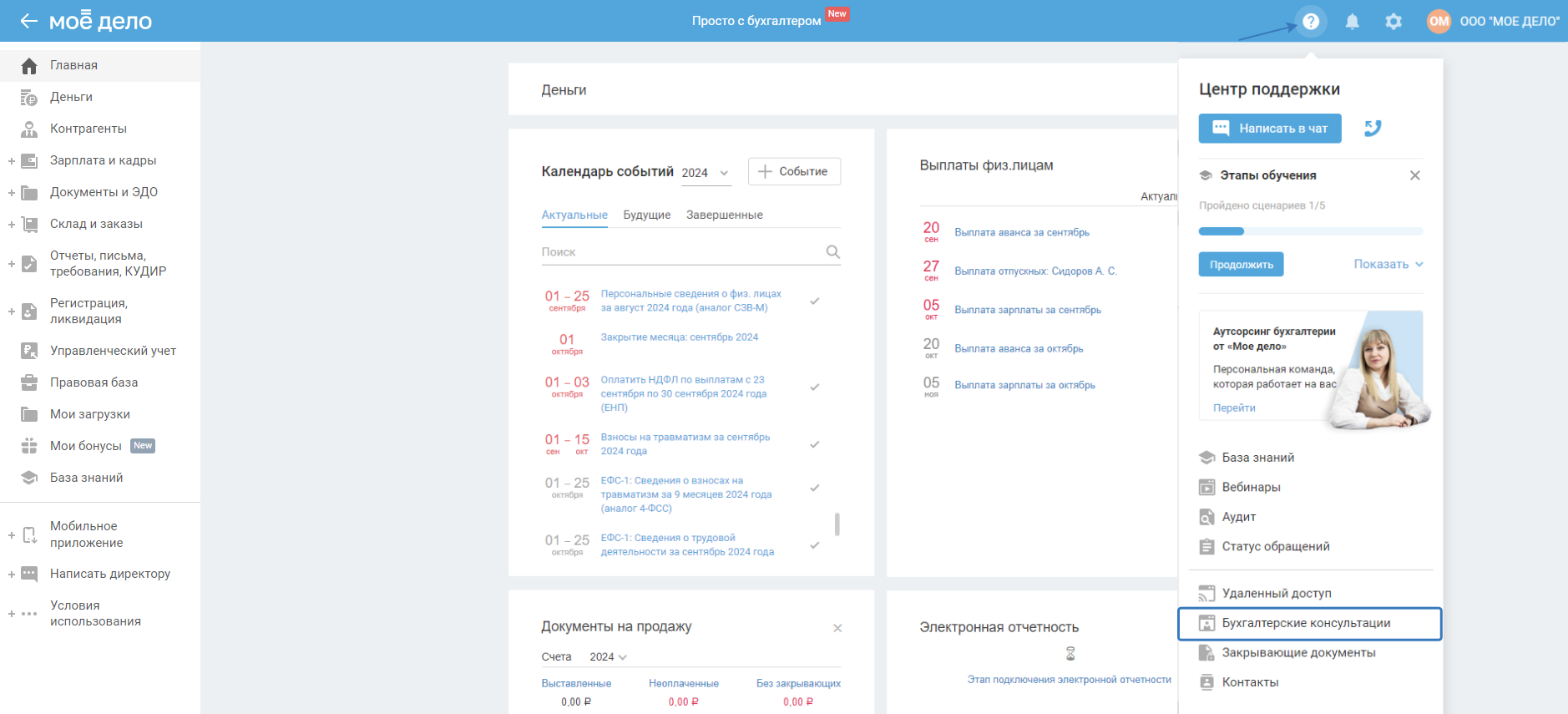Expand Показать in training stages

tap(1388, 264)
